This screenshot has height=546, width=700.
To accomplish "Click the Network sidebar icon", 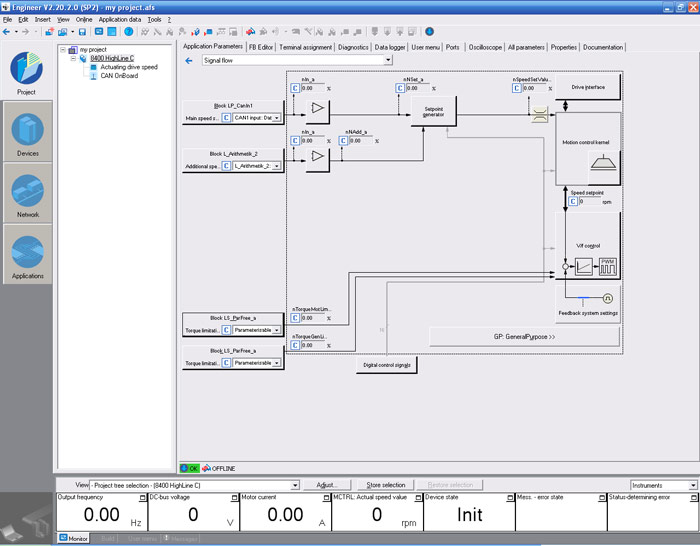I will (x=27, y=191).
